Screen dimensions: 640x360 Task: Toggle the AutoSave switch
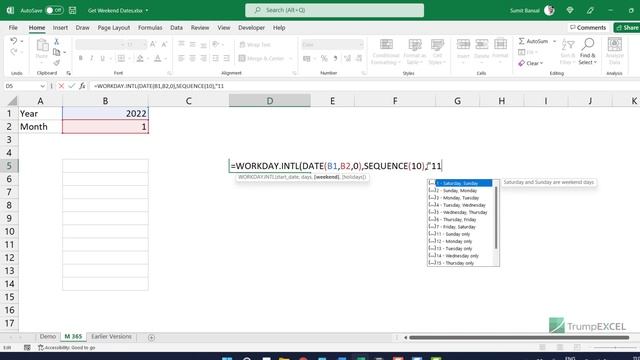54,10
